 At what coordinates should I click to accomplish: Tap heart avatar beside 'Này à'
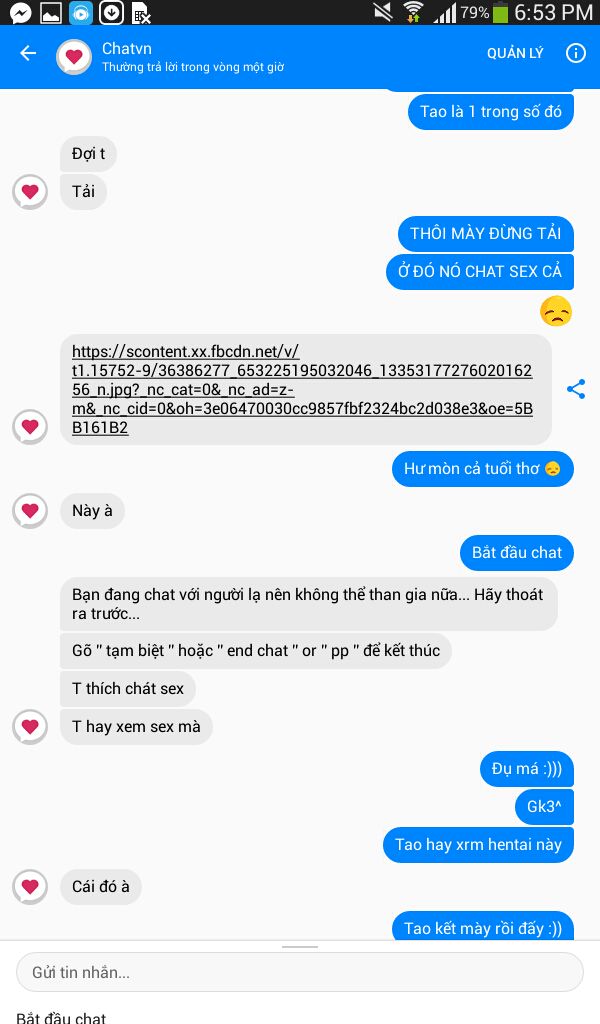(x=30, y=511)
